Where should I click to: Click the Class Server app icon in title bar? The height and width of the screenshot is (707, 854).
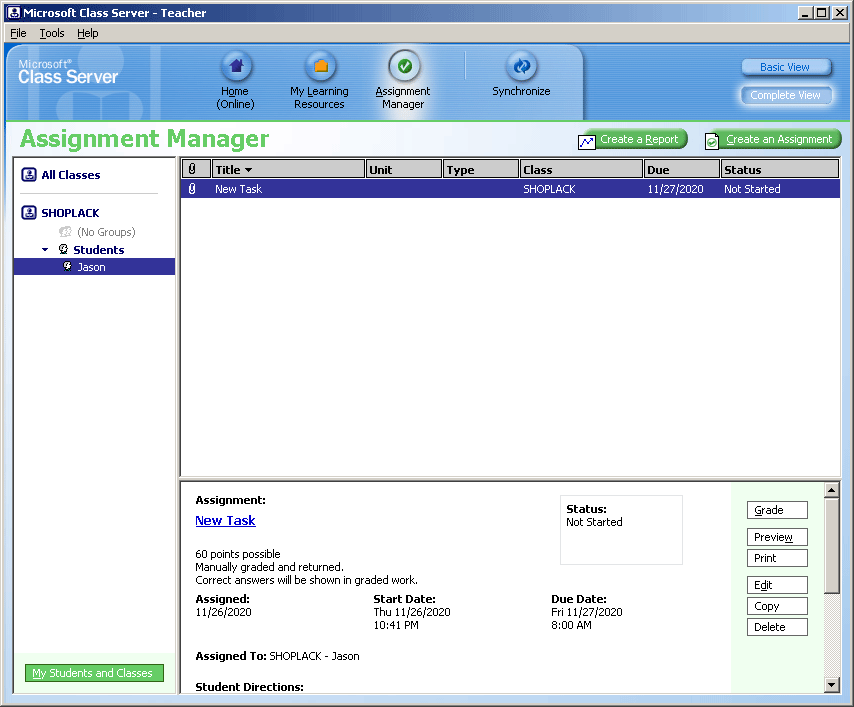point(14,13)
